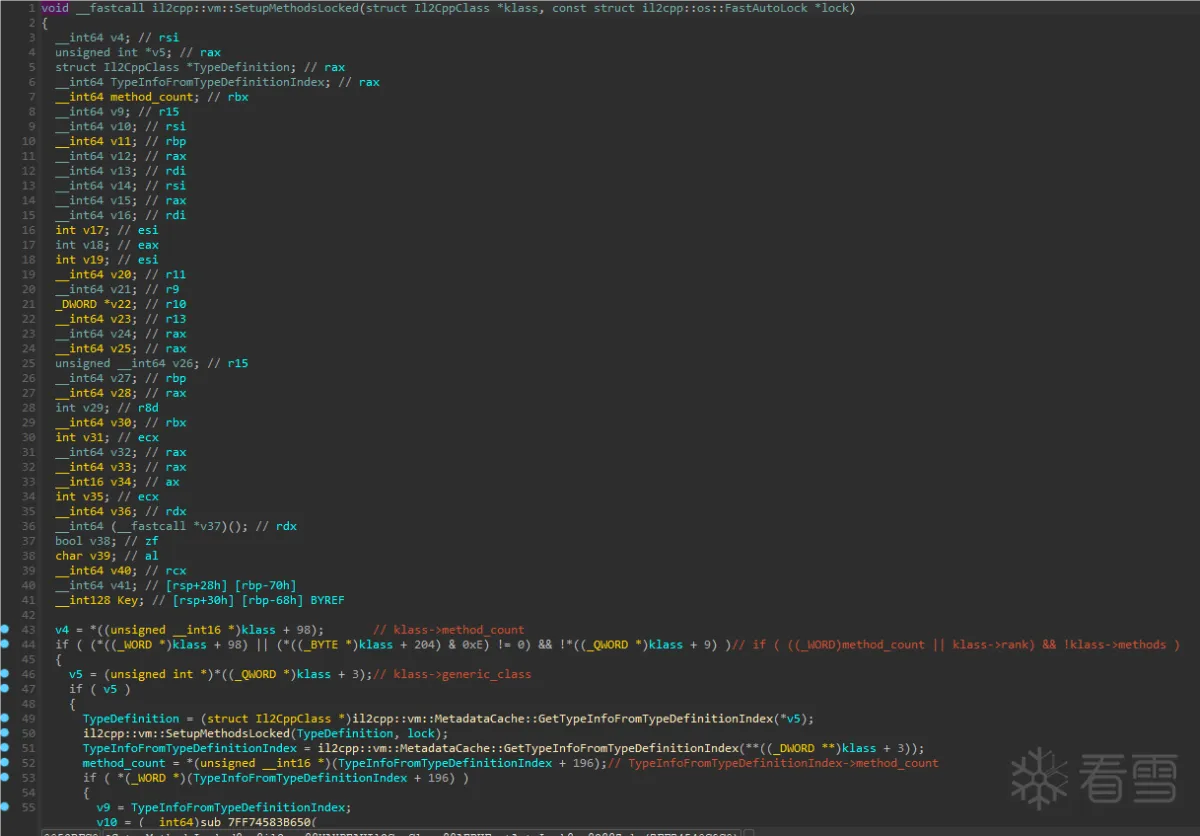Click method_count assignment on line 52
1200x836 pixels.
point(124,763)
